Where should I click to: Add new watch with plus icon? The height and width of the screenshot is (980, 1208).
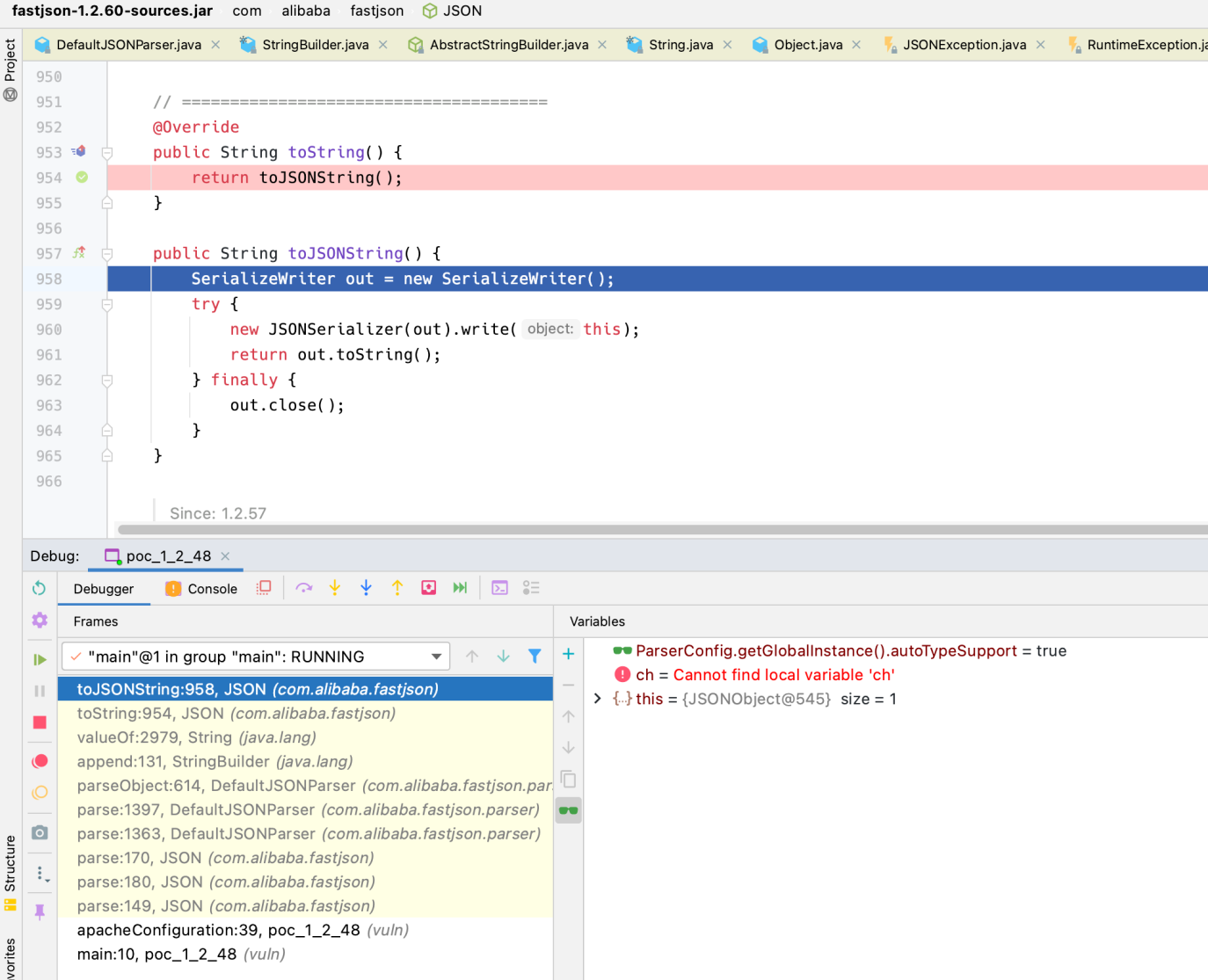click(x=569, y=654)
